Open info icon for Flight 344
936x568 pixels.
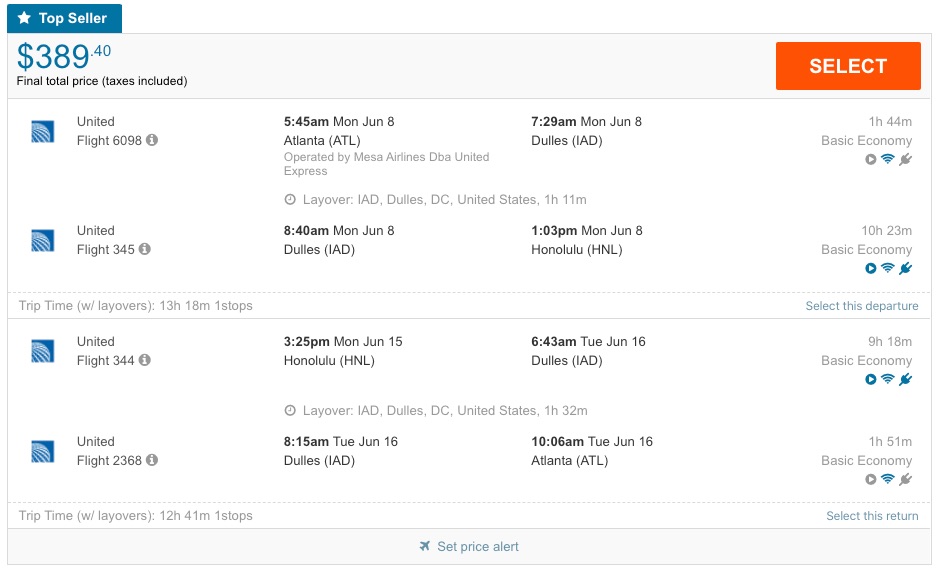pyautogui.click(x=145, y=360)
